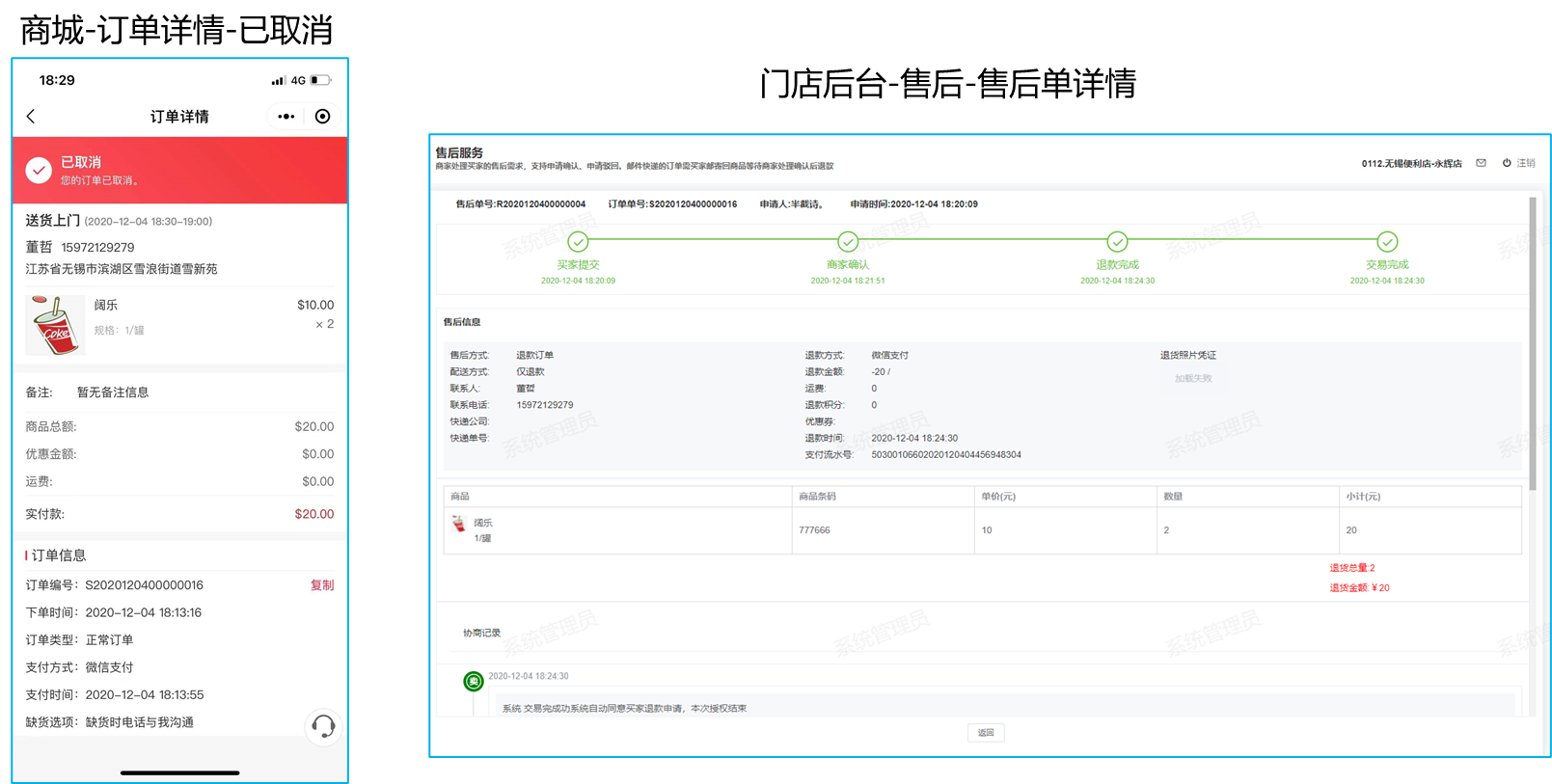This screenshot has height=784, width=1552.
Task: Click the backend page vertical scrollbar
Action: coord(1533,344)
